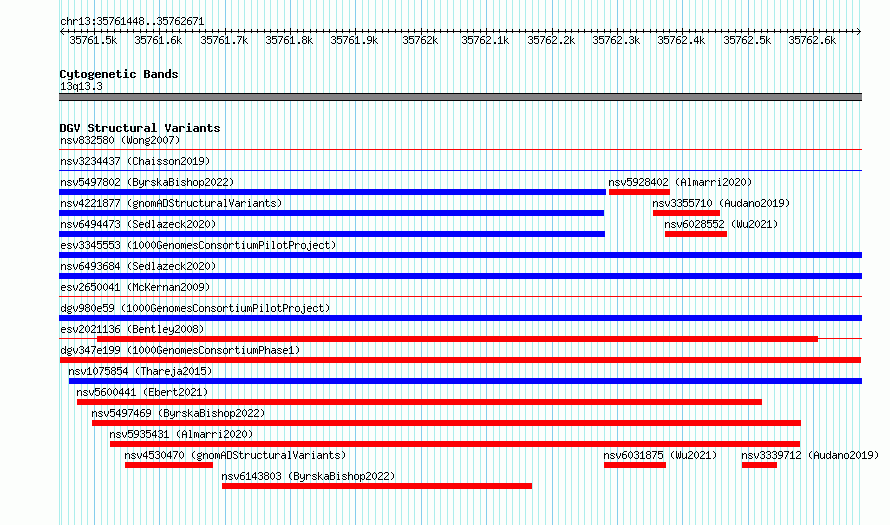Screen dimensions: 890x525
Task: Open nsv5928402 (Almarri2020) label
Action: tap(680, 182)
